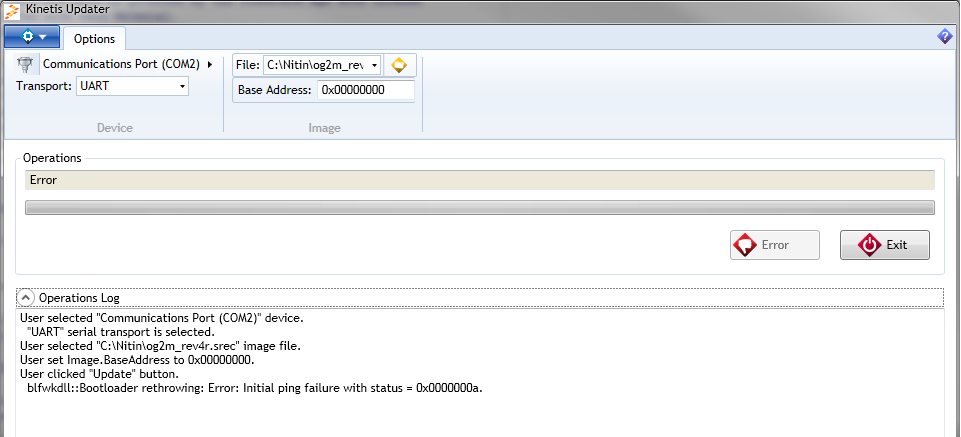Expand the Communications Port (COM2) device arrow
This screenshot has height=437, width=961.
click(210, 64)
